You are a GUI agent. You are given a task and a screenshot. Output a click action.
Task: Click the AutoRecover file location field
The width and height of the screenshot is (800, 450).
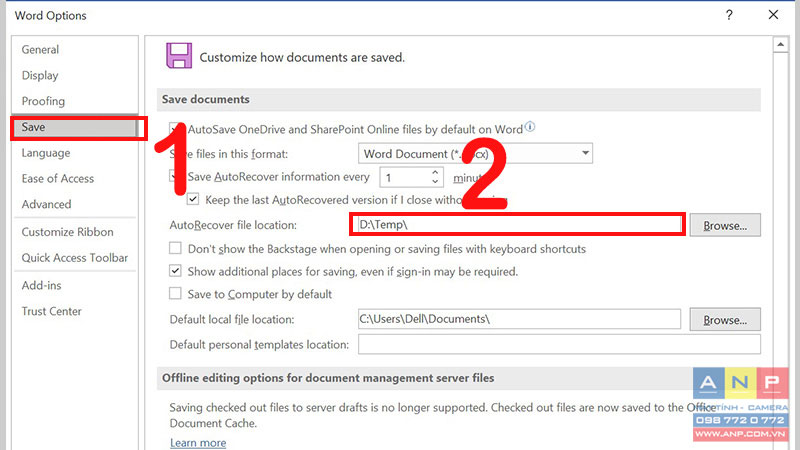point(517,224)
